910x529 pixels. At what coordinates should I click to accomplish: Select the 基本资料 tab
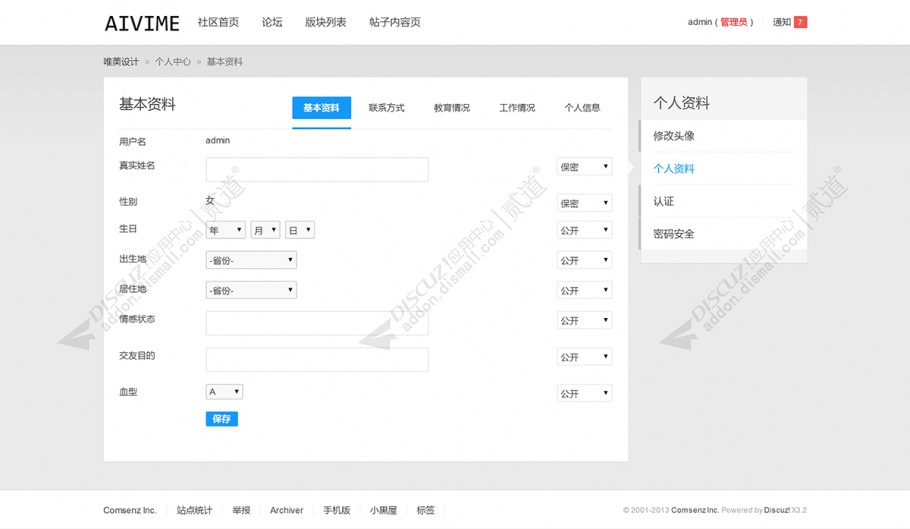[x=322, y=108]
